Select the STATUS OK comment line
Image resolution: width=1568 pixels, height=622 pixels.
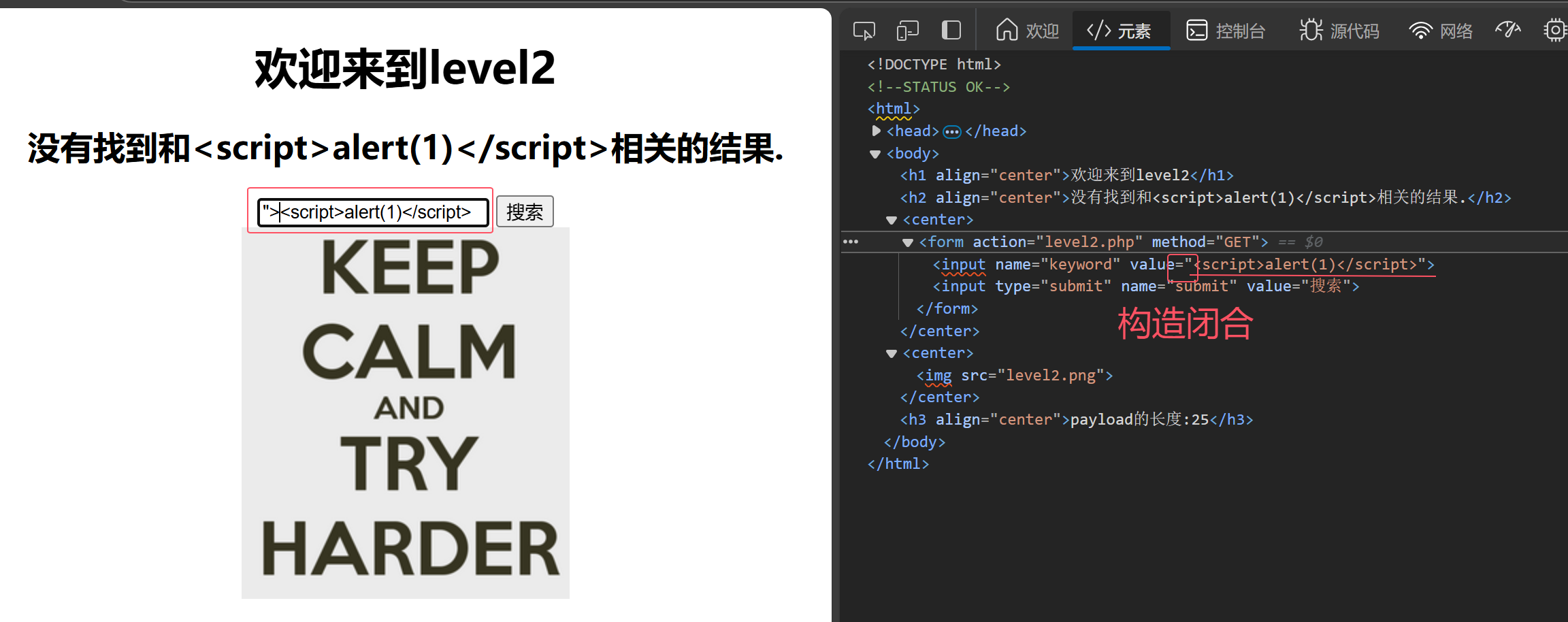click(x=938, y=86)
